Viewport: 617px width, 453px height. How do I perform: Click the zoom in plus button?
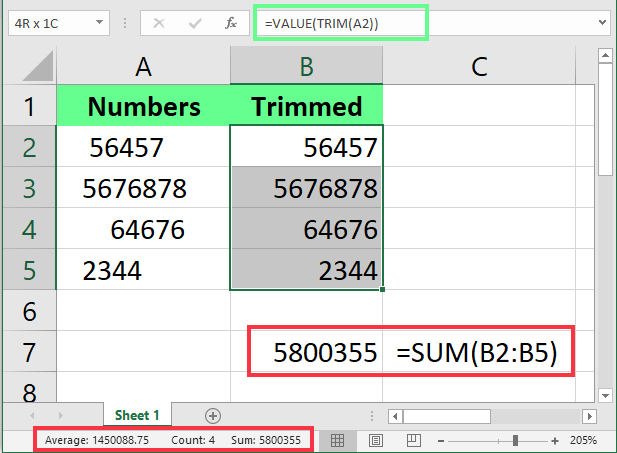pyautogui.click(x=555, y=441)
